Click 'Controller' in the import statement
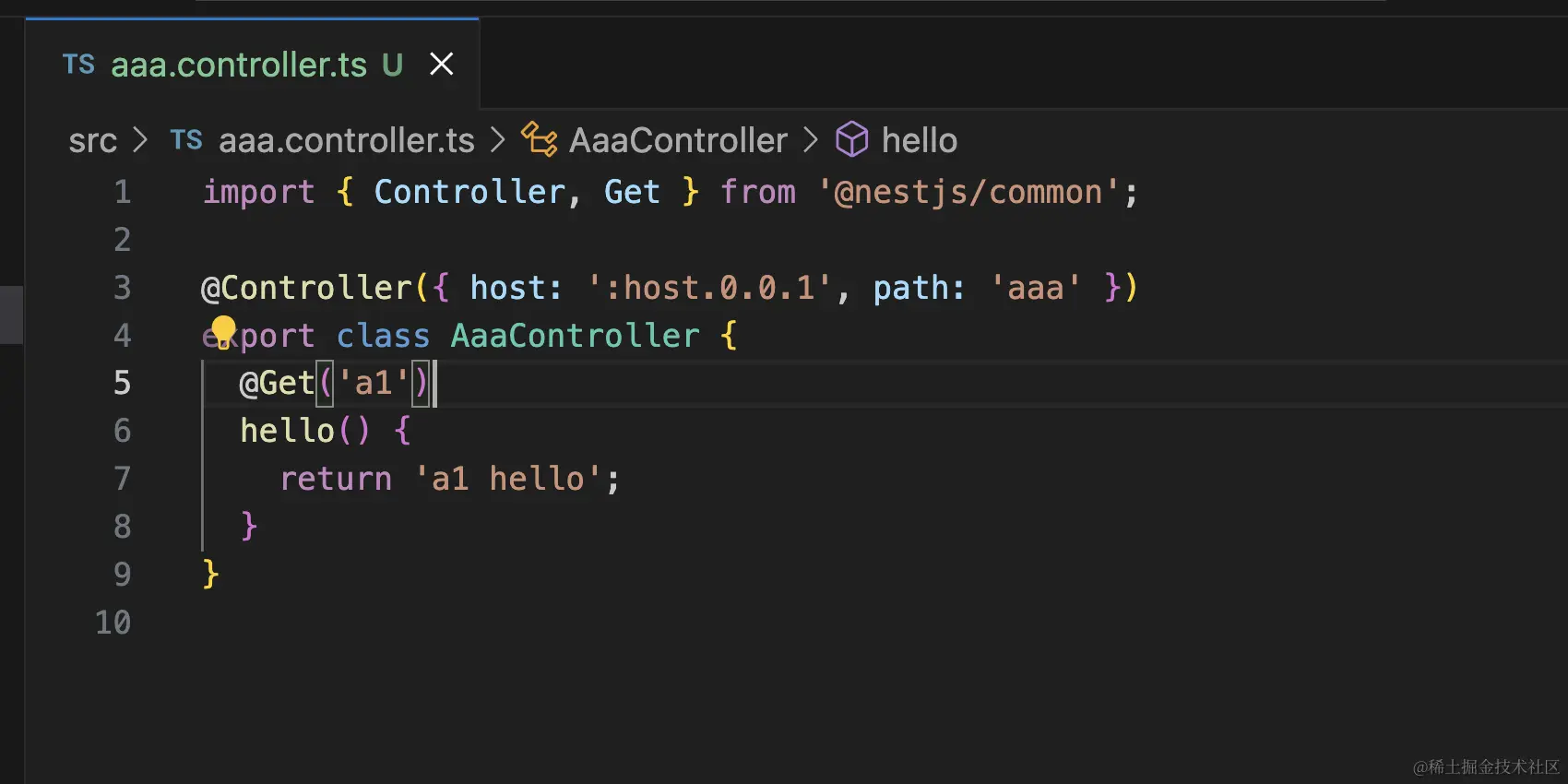Image resolution: width=1568 pixels, height=784 pixels. (x=469, y=192)
